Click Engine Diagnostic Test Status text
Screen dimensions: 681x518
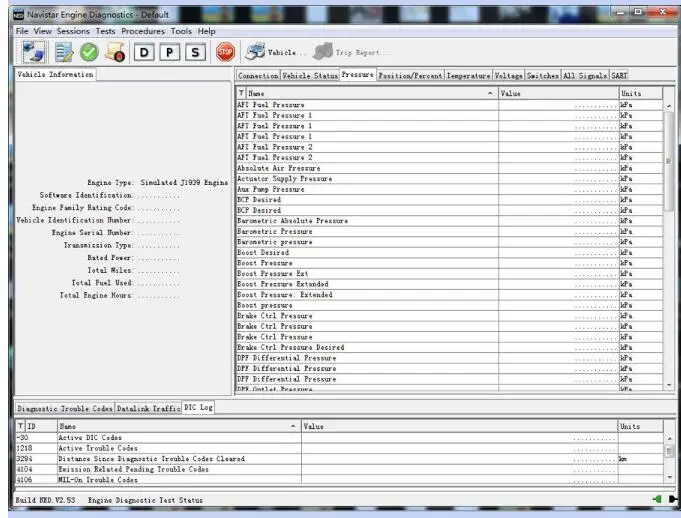145,500
